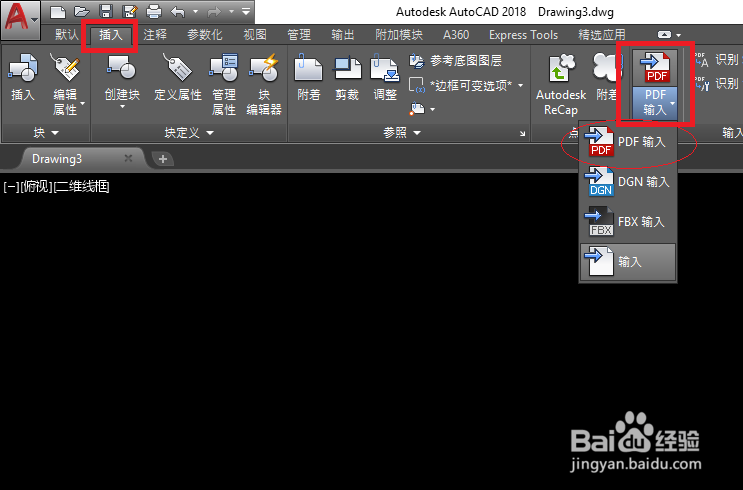Screen dimensions: 743x490
Task: Expand the 块 panel title
Action: [45, 133]
